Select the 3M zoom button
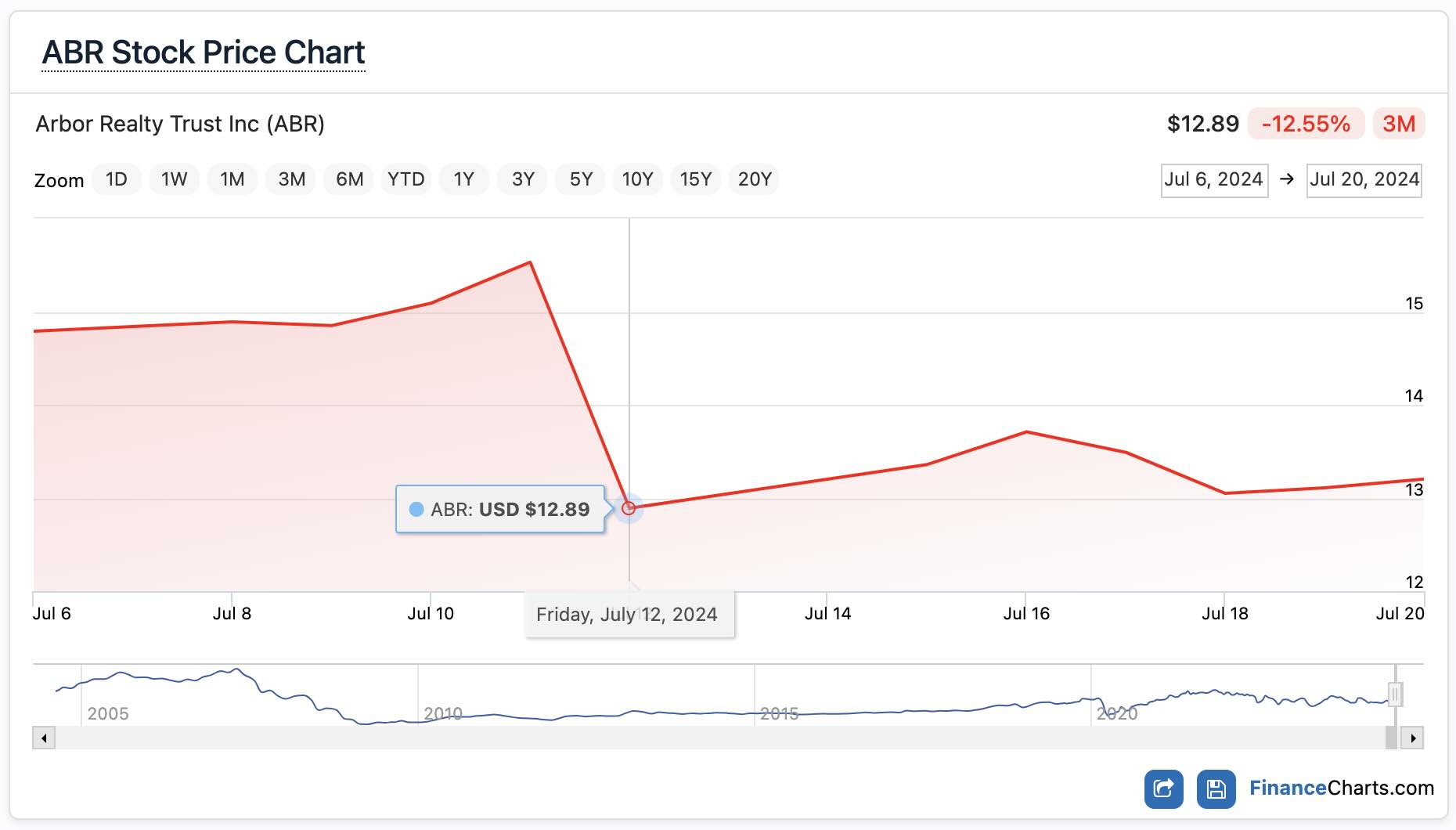This screenshot has width=1456, height=830. click(292, 179)
